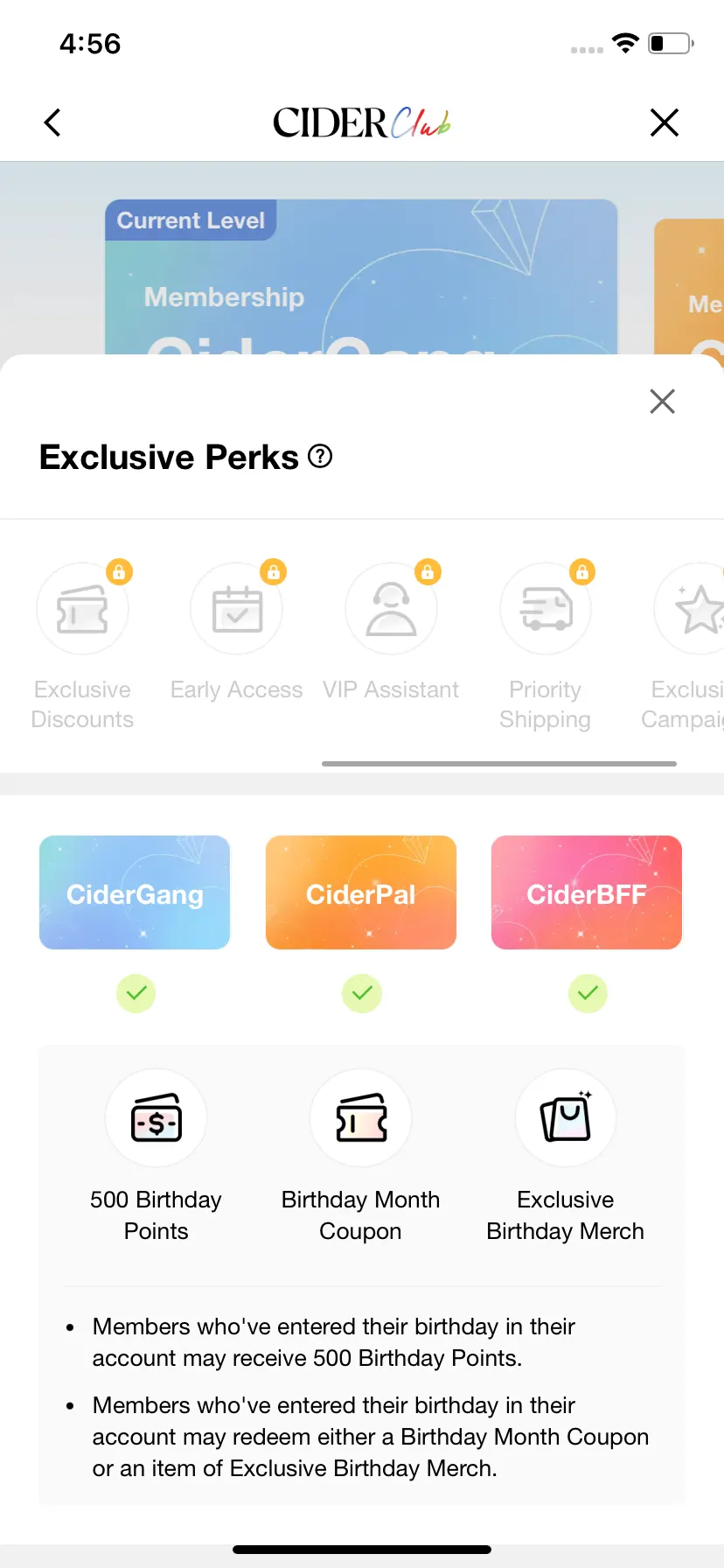Viewport: 724px width, 1568px height.
Task: Tap the Birthday Month Coupon icon
Action: tap(361, 1118)
